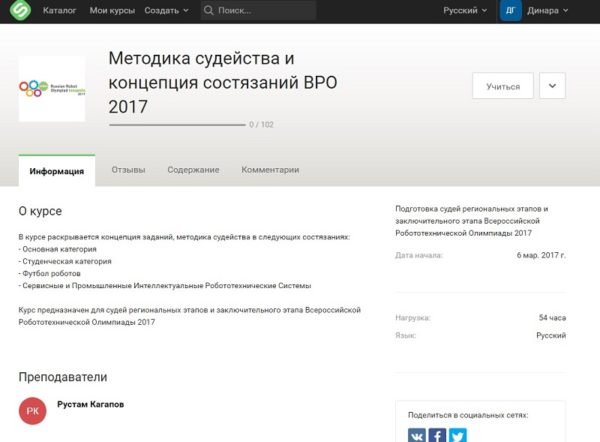Click the '- Основная категория' line
This screenshot has width=600, height=442.
(x=57, y=249)
